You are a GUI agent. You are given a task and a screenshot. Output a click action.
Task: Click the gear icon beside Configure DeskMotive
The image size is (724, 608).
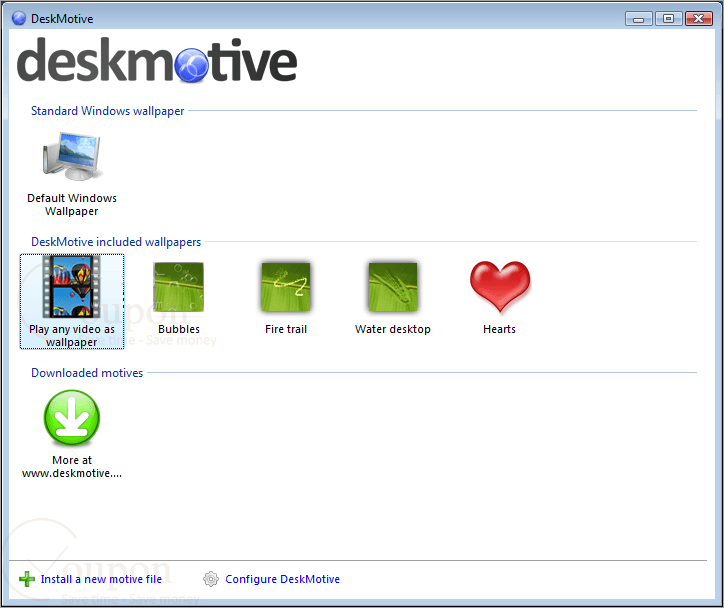211,579
